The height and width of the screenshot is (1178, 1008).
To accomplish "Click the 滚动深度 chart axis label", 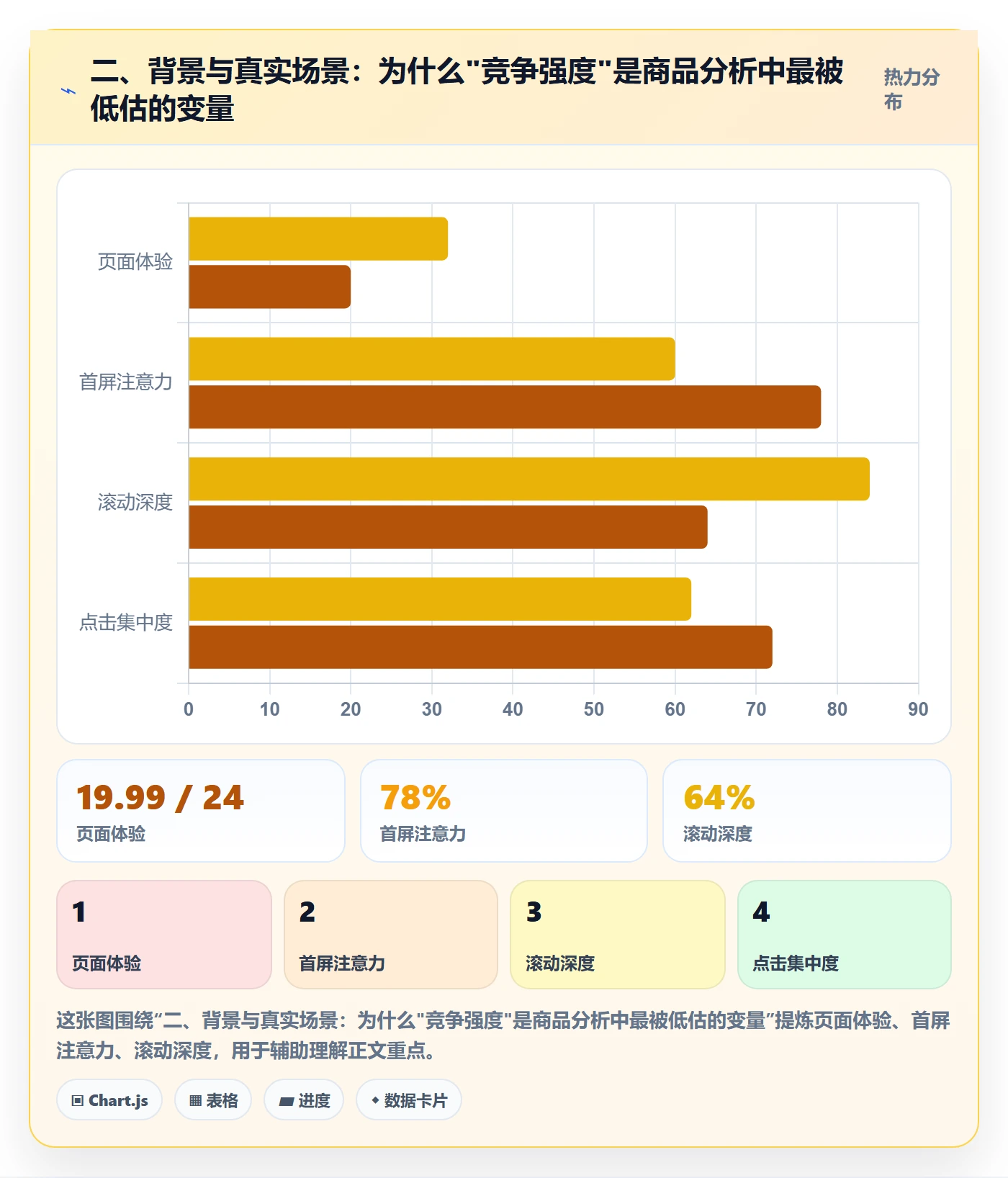I will (x=135, y=502).
